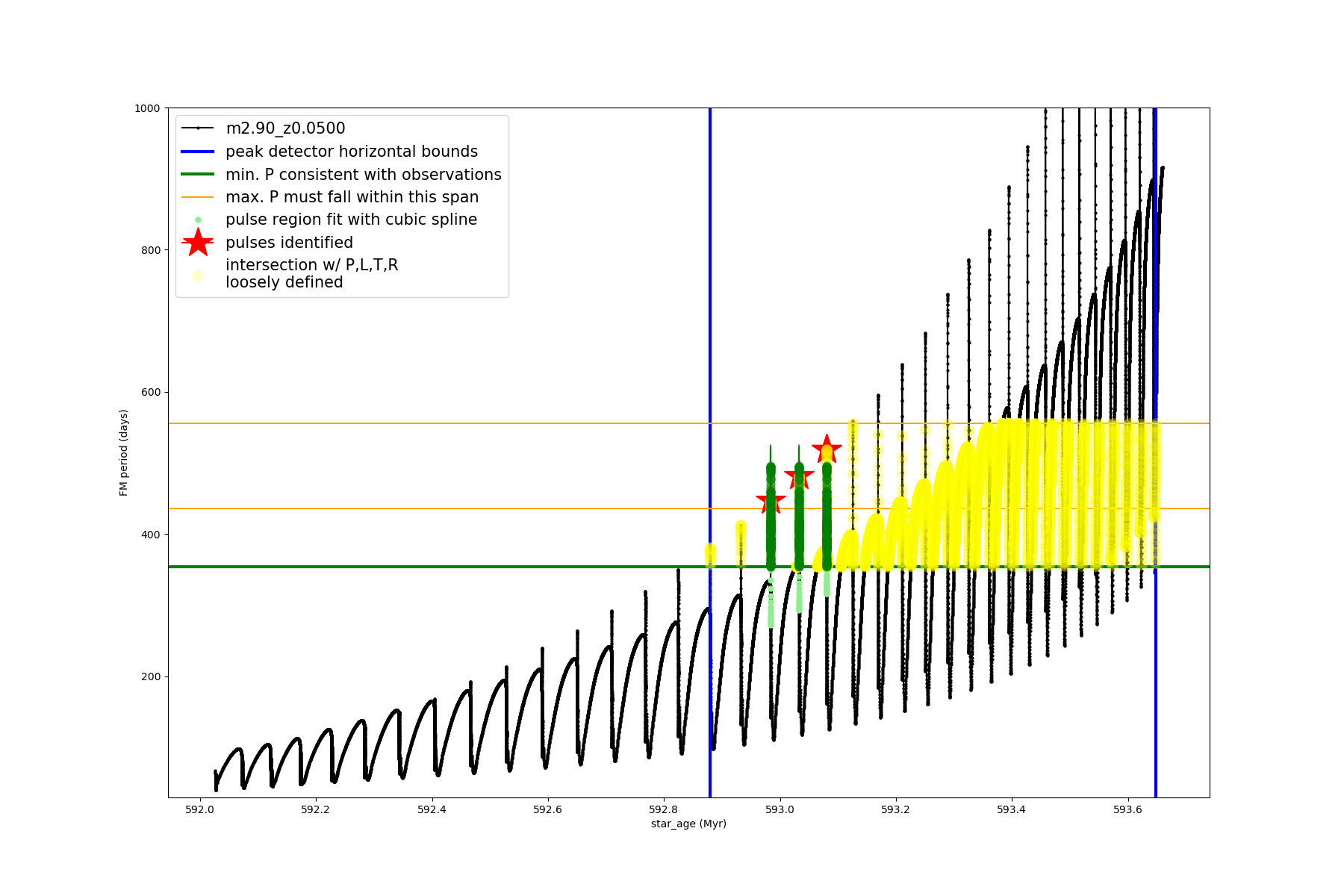
Task: Click the middle red star pulse marker
Action: point(799,476)
